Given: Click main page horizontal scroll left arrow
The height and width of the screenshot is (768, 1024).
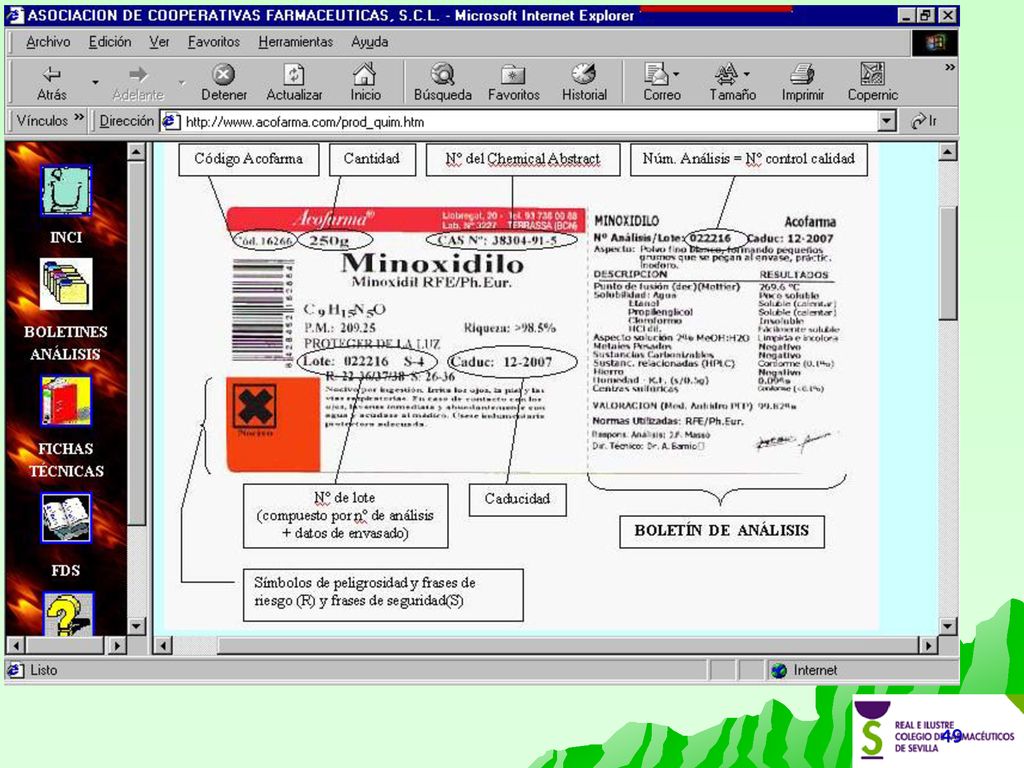Looking at the screenshot, I should point(163,645).
